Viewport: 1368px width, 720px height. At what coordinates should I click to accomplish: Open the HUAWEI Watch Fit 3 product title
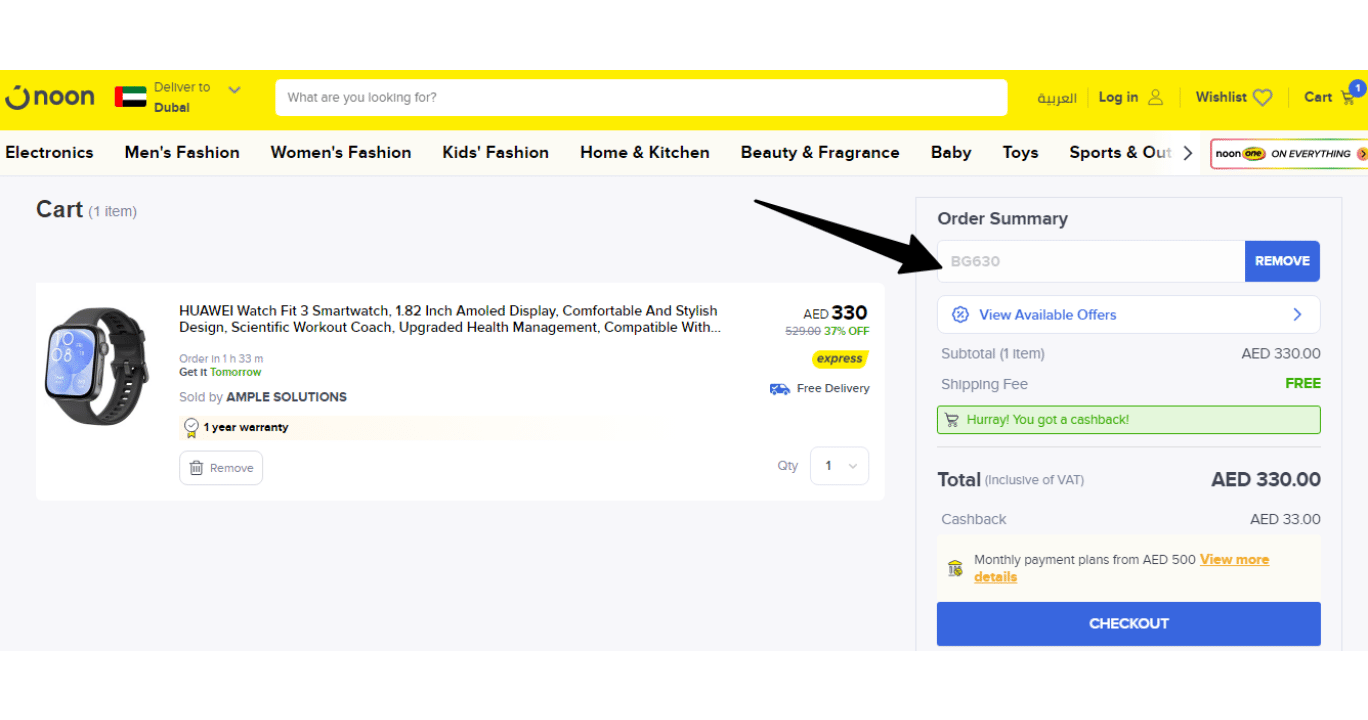coord(450,319)
